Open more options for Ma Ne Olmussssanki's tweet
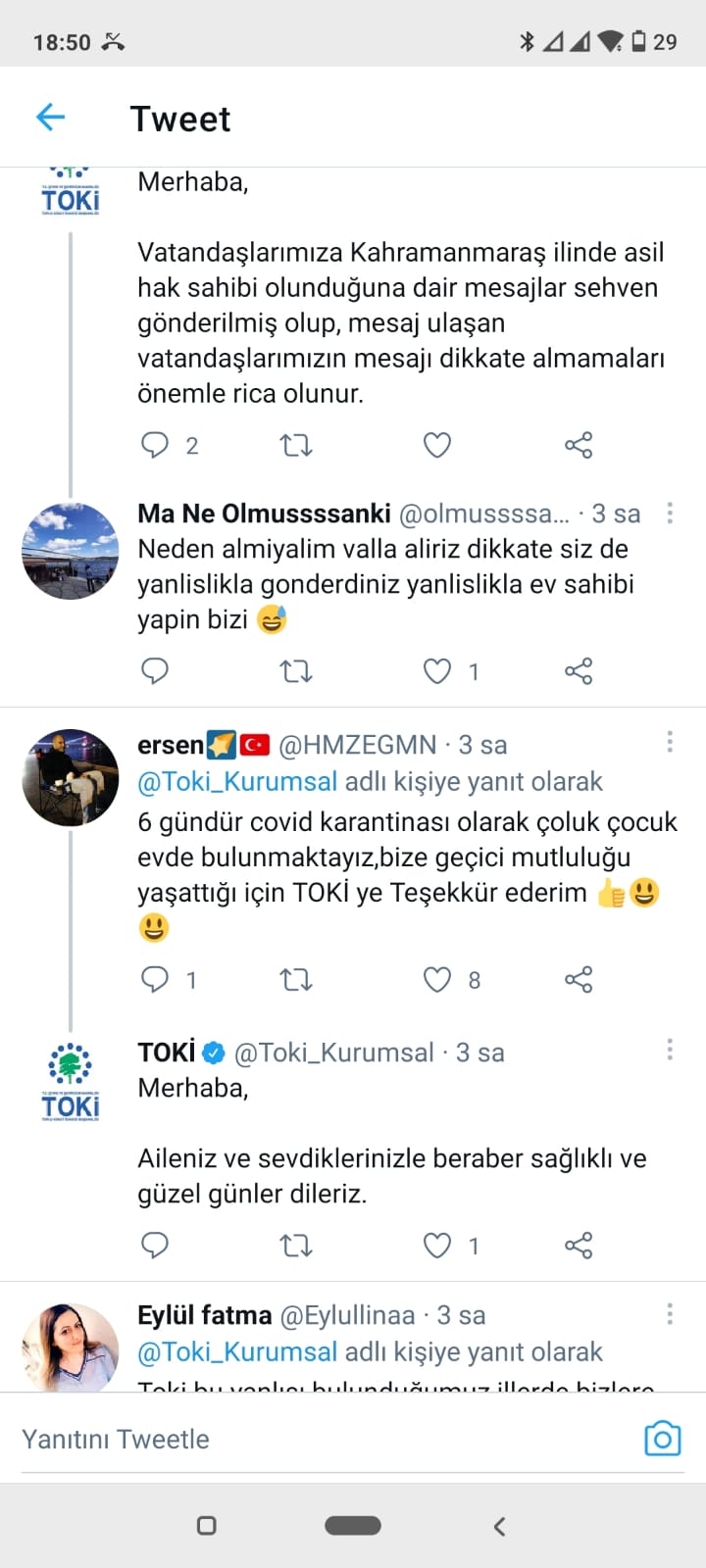 670,513
